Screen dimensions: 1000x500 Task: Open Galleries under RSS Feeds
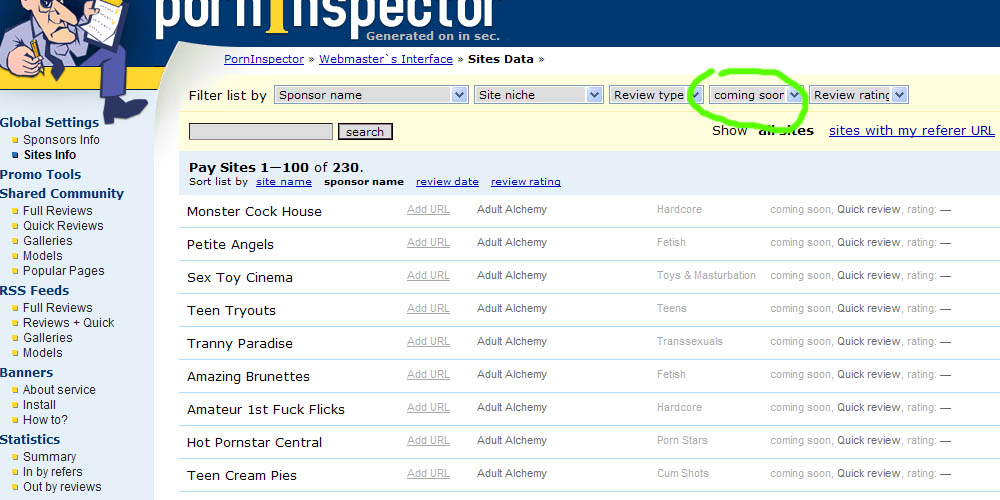(x=48, y=337)
